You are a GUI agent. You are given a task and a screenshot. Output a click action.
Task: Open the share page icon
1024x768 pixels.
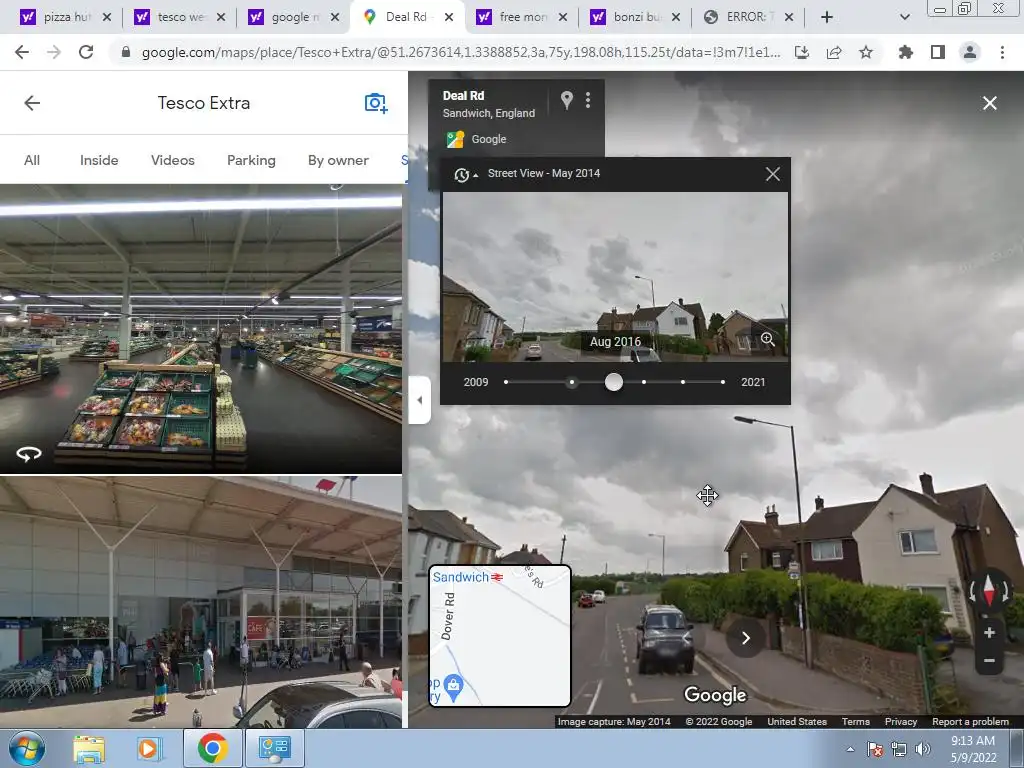coord(834,52)
